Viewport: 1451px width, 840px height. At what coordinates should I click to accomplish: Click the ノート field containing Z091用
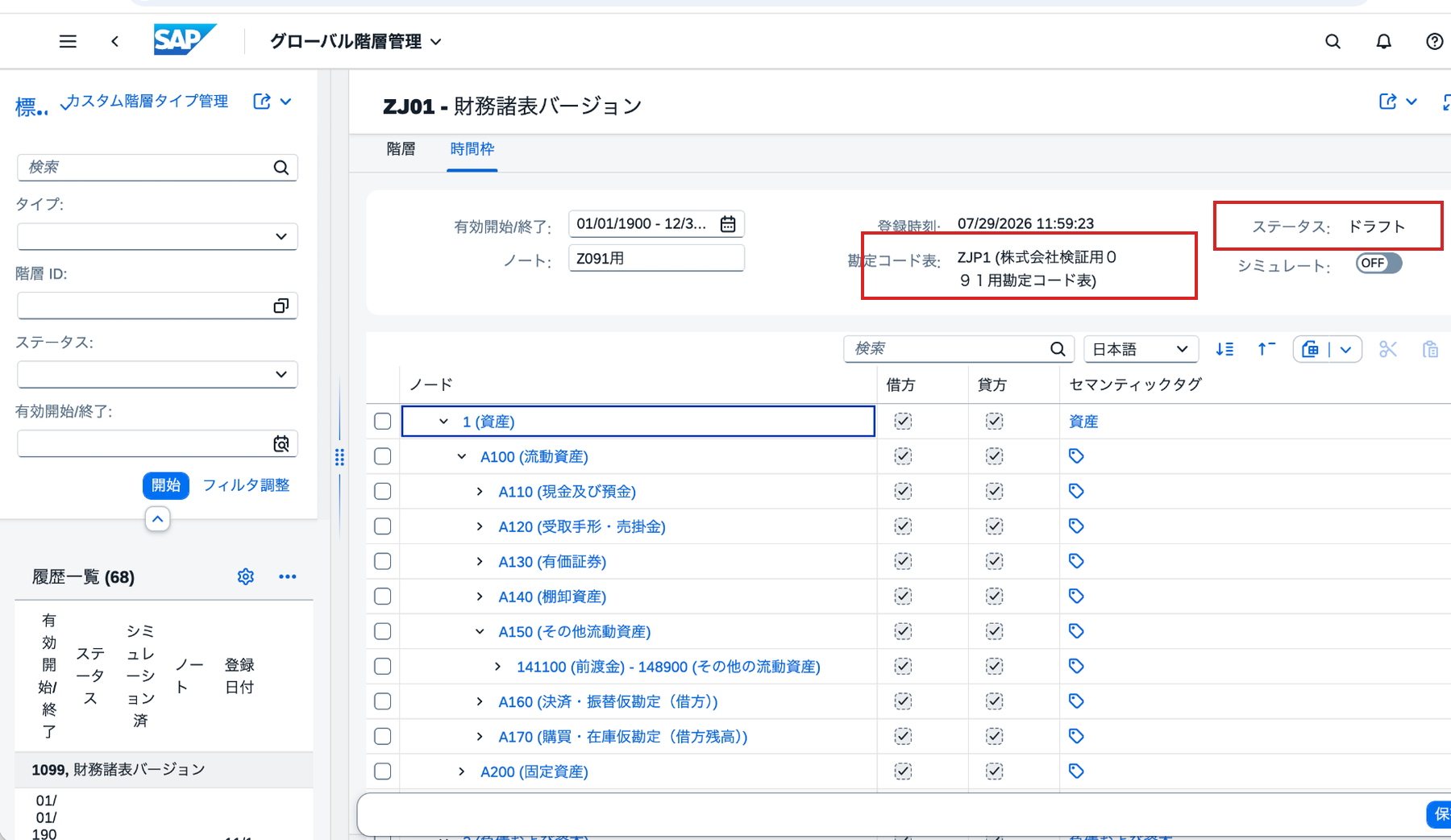pos(656,259)
